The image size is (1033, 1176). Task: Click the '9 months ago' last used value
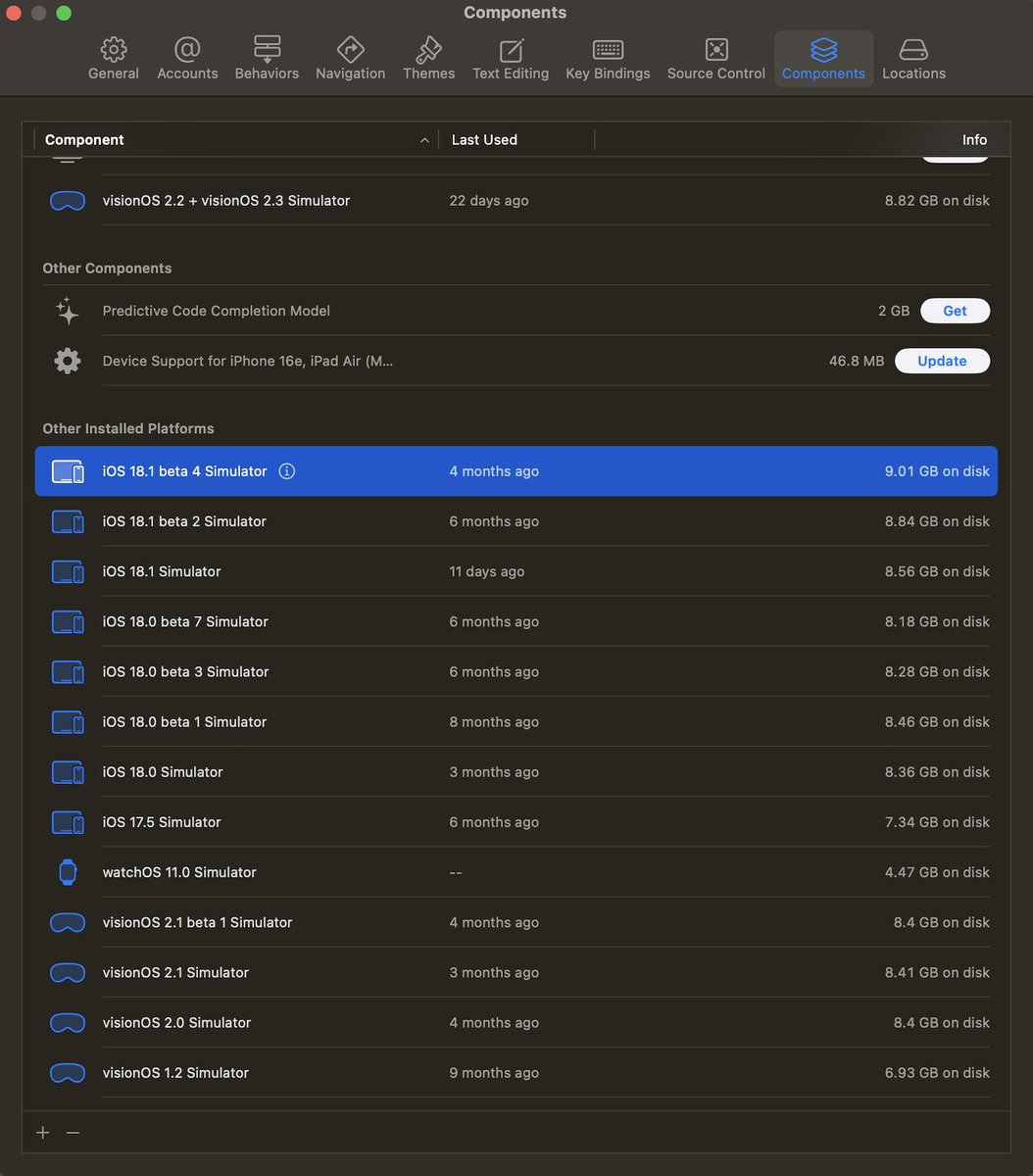[494, 1073]
